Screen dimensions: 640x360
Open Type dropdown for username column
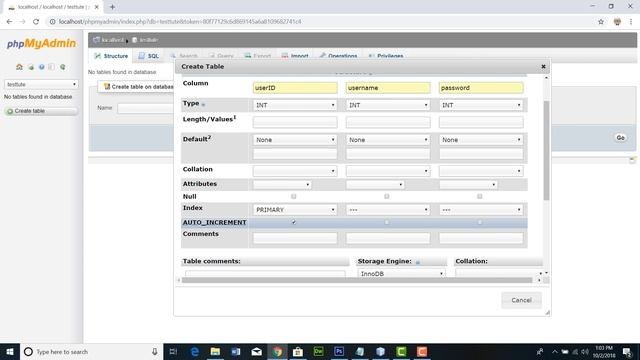tap(388, 105)
